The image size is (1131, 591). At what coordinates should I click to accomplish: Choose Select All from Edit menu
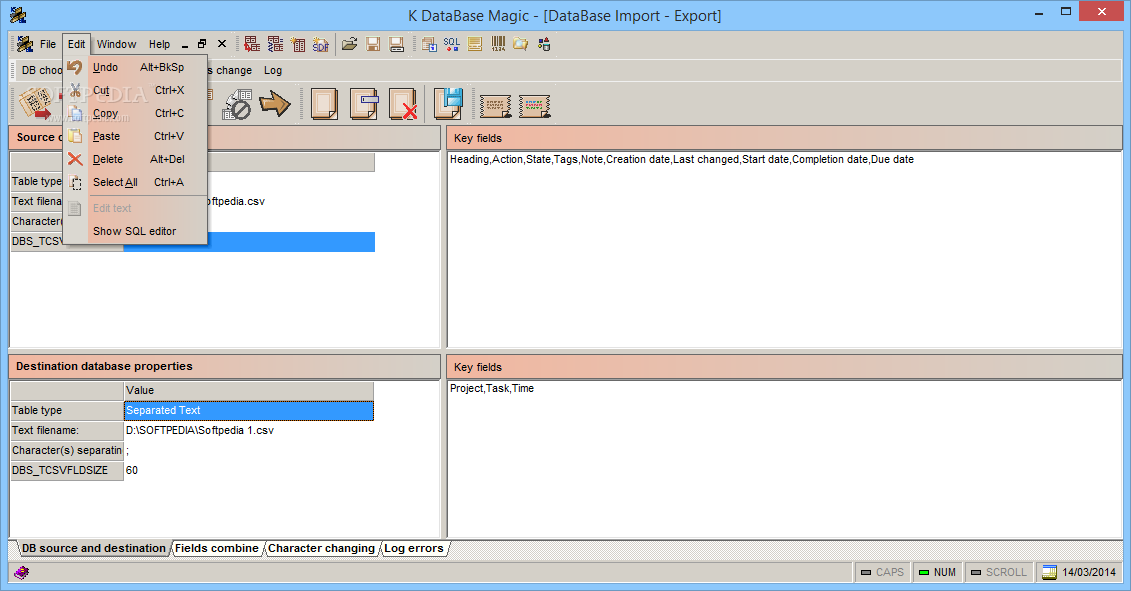[x=136, y=183]
